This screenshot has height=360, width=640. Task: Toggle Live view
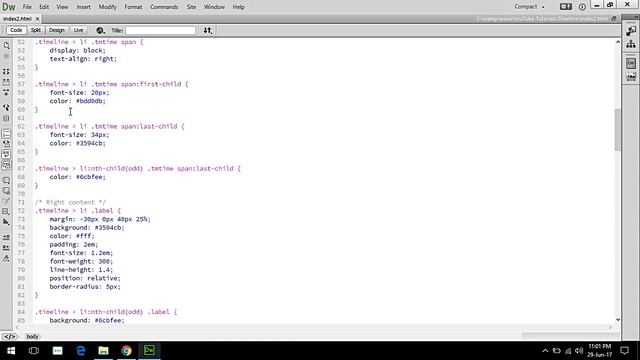78,30
